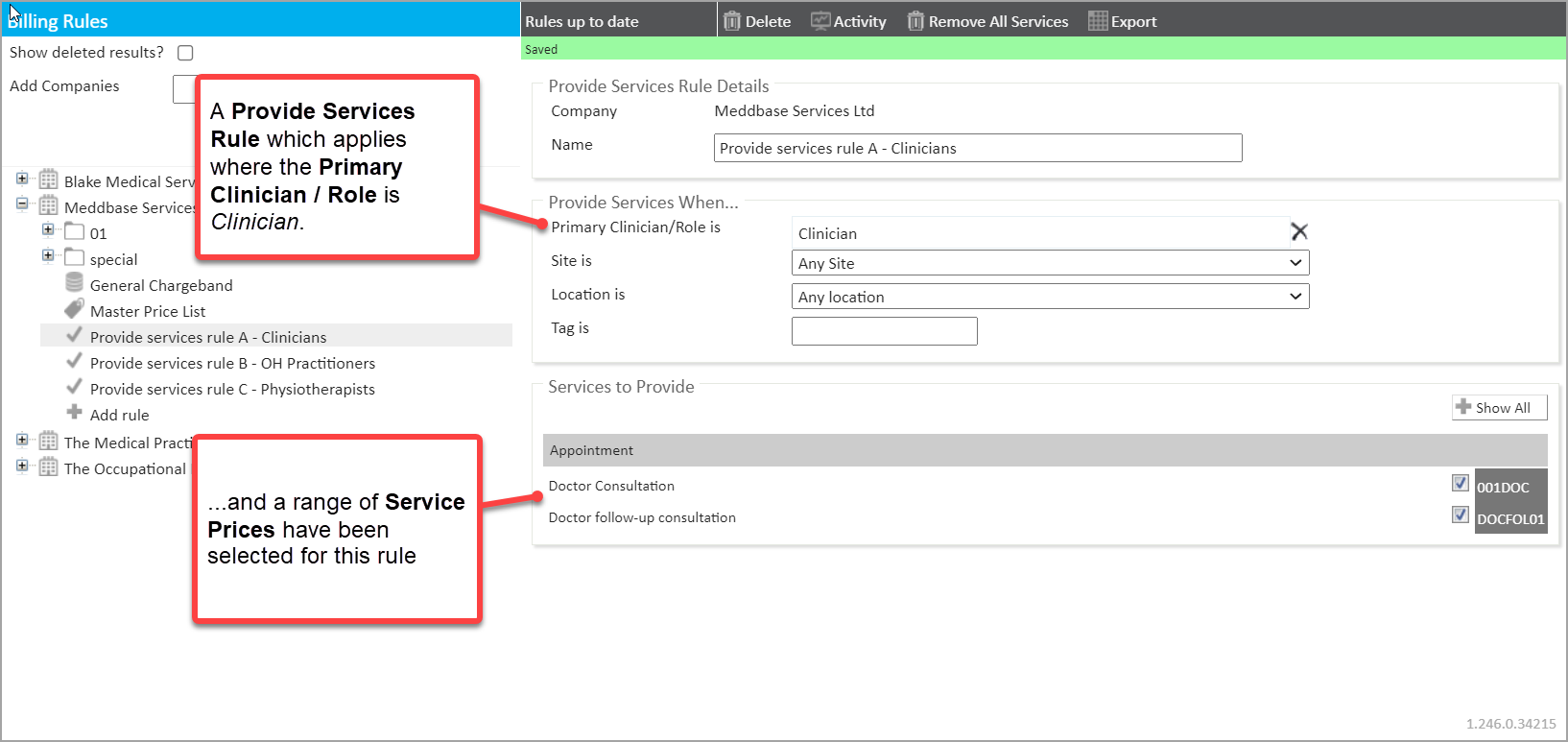Open the Any location dropdown
This screenshot has width=1568, height=742.
coord(1050,297)
